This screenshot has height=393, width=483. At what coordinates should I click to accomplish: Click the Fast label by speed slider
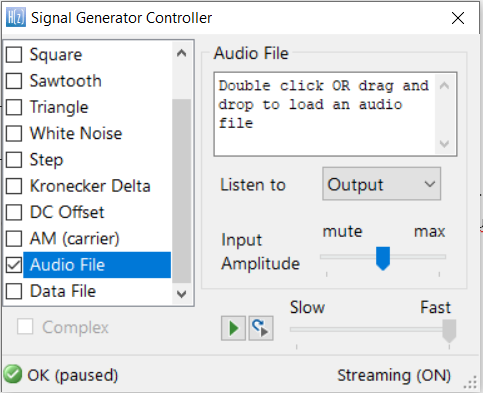[435, 307]
